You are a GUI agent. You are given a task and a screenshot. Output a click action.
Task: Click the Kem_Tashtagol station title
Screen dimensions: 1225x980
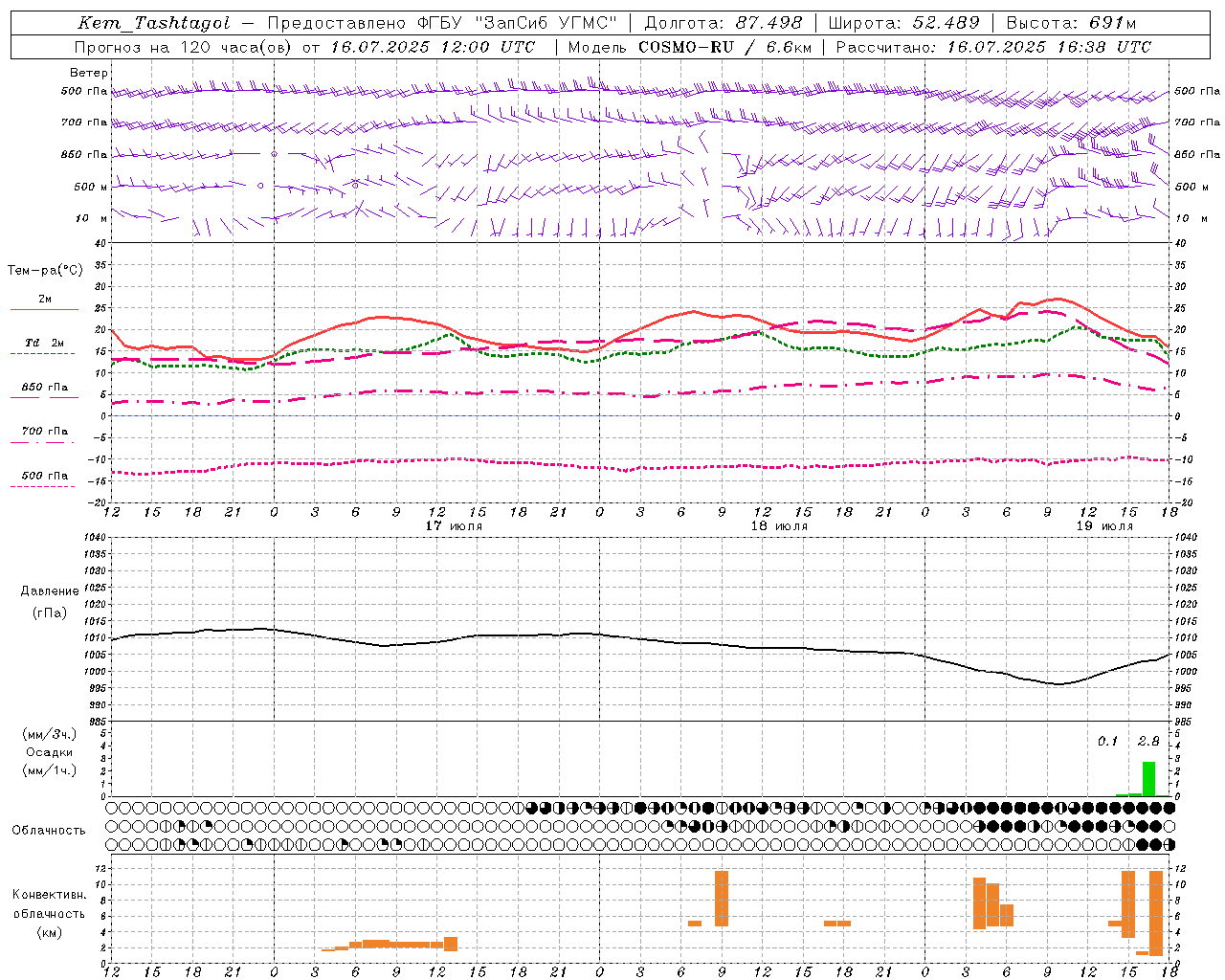coord(154,24)
